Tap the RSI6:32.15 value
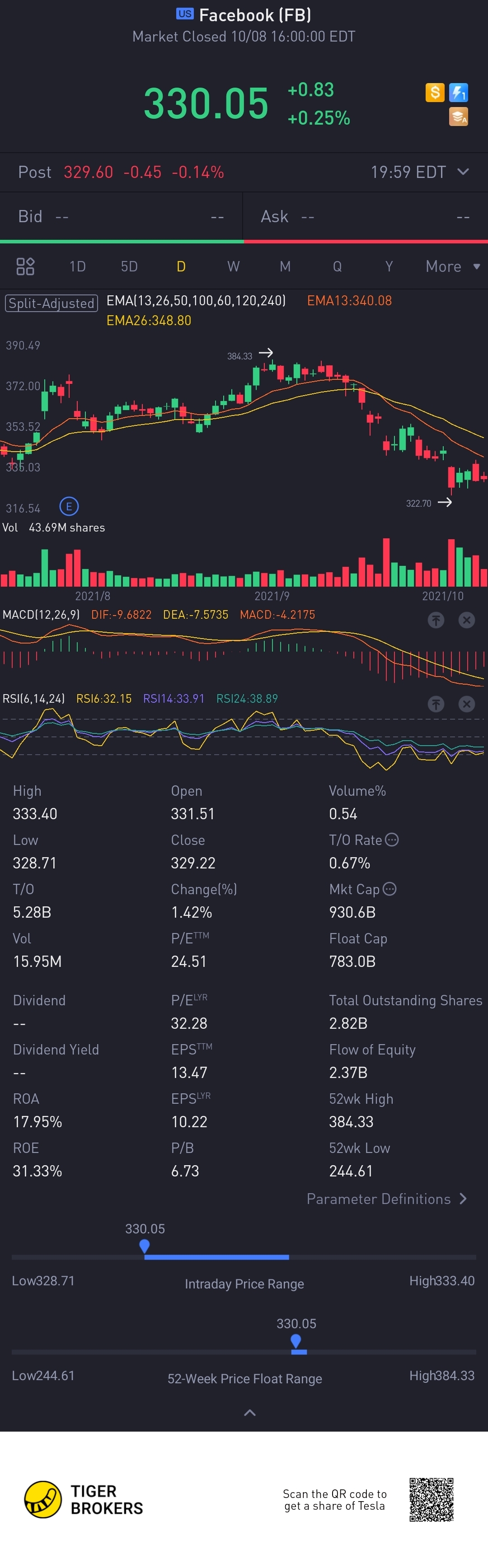The height and width of the screenshot is (1568, 488). click(x=103, y=699)
